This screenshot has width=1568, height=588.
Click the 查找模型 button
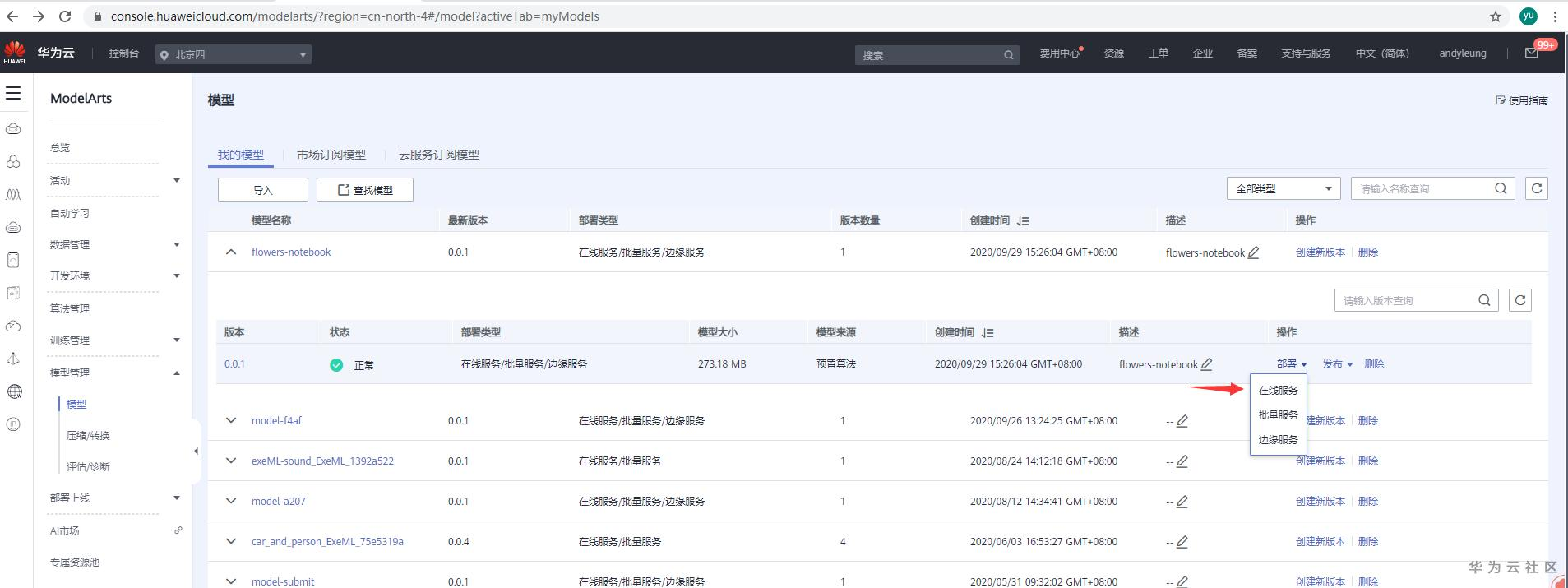[x=365, y=190]
